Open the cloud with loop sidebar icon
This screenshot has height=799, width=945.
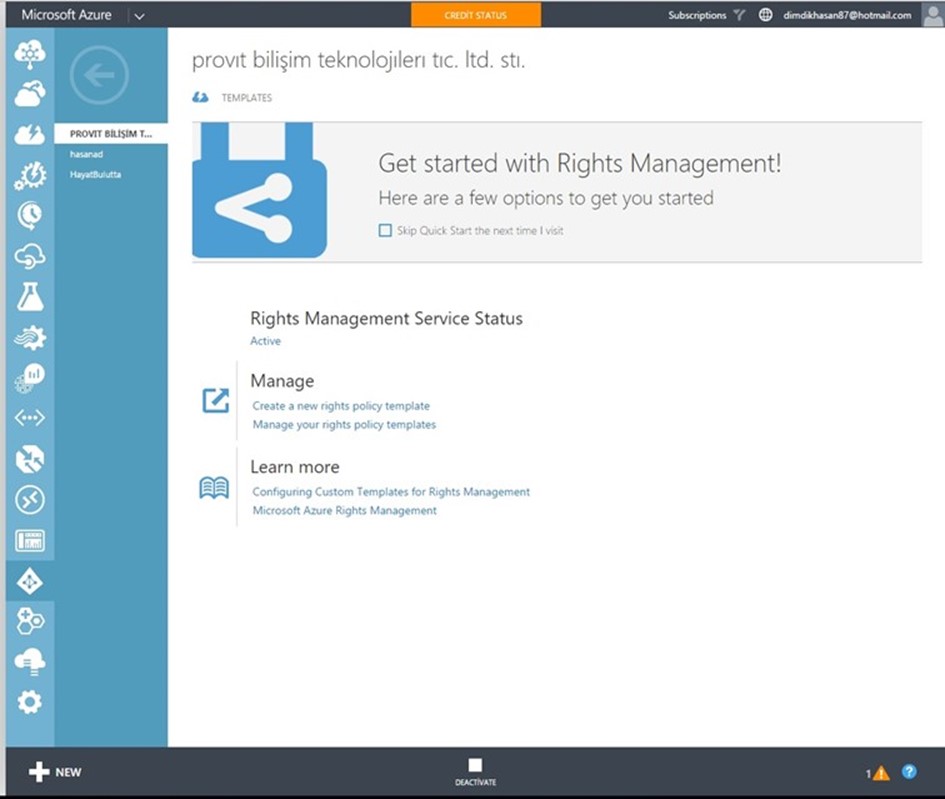tap(30, 256)
